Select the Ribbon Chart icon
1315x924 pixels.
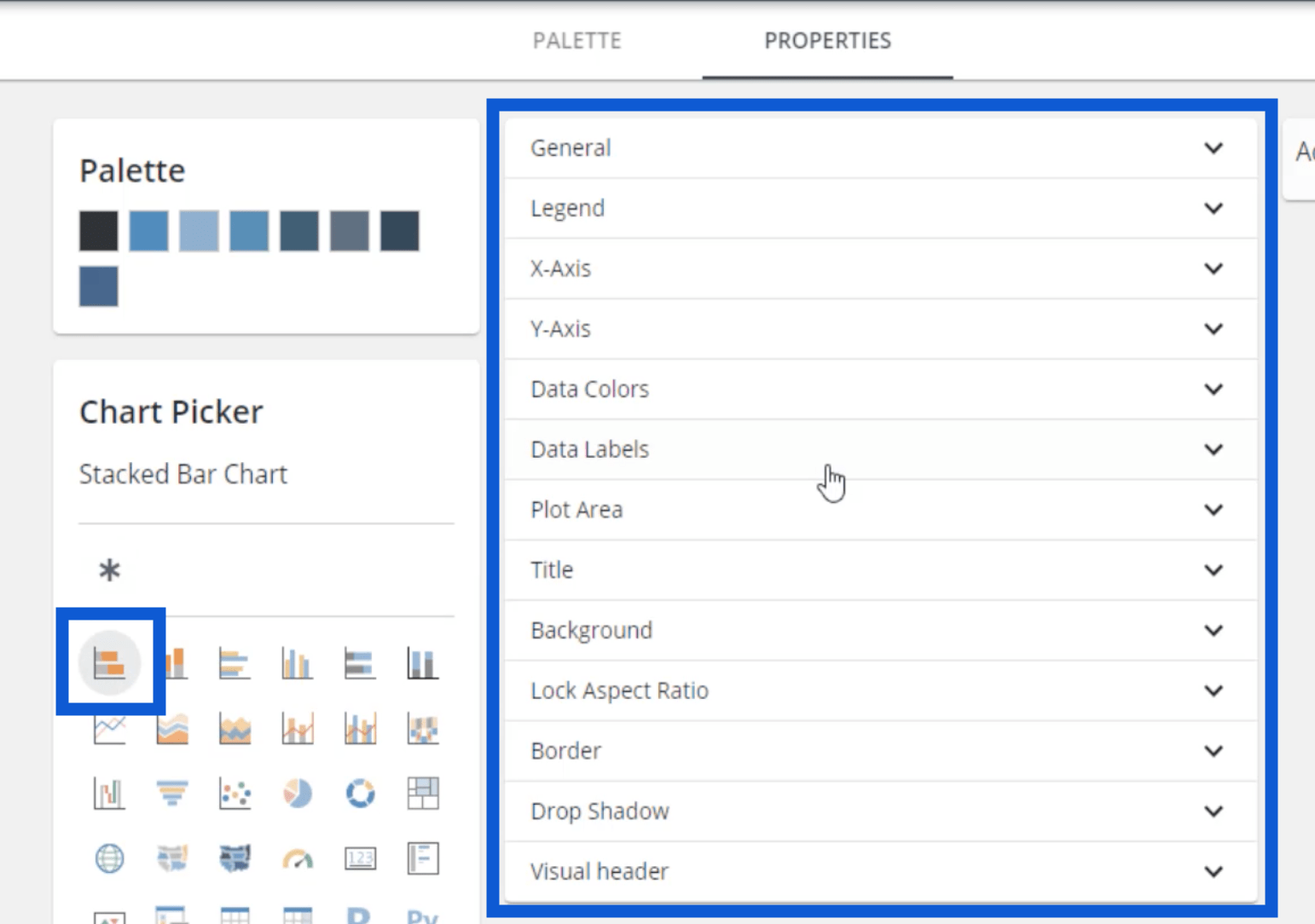[422, 730]
